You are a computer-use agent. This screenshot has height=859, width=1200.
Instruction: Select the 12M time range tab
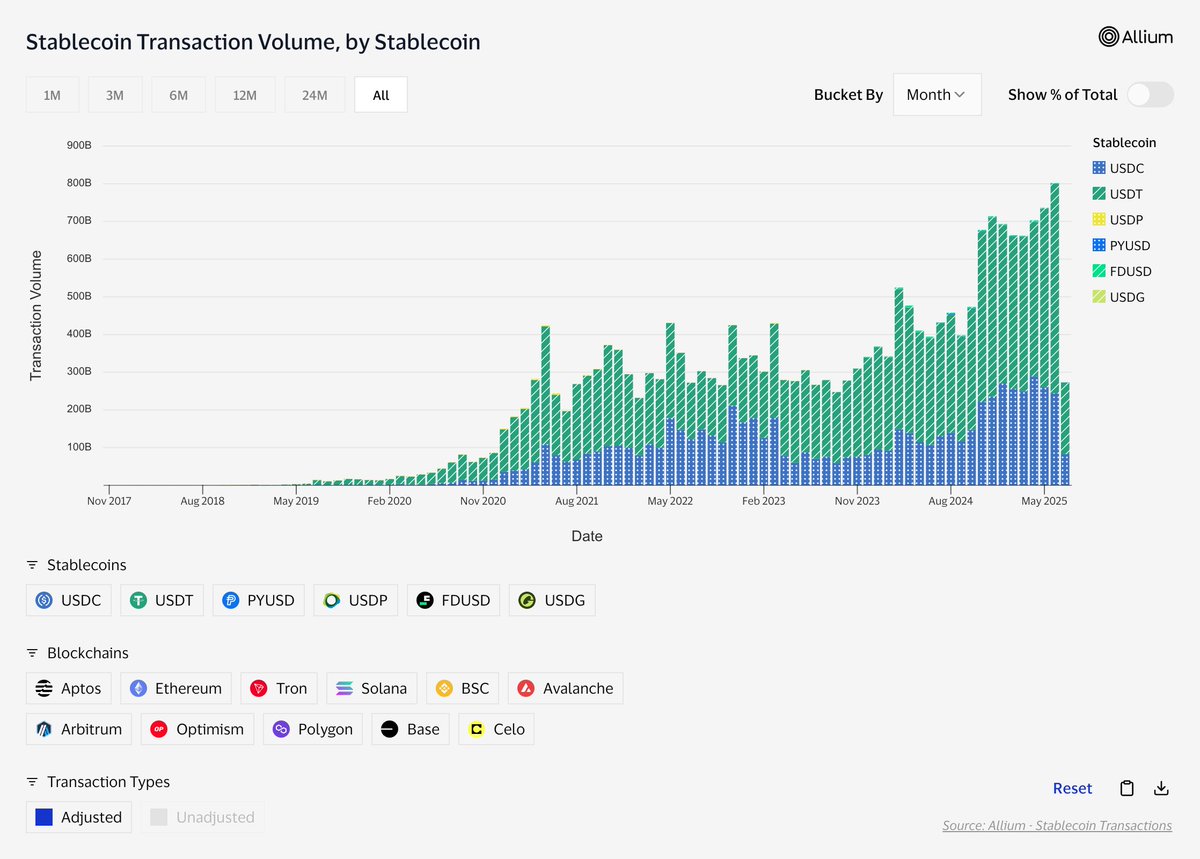tap(245, 95)
